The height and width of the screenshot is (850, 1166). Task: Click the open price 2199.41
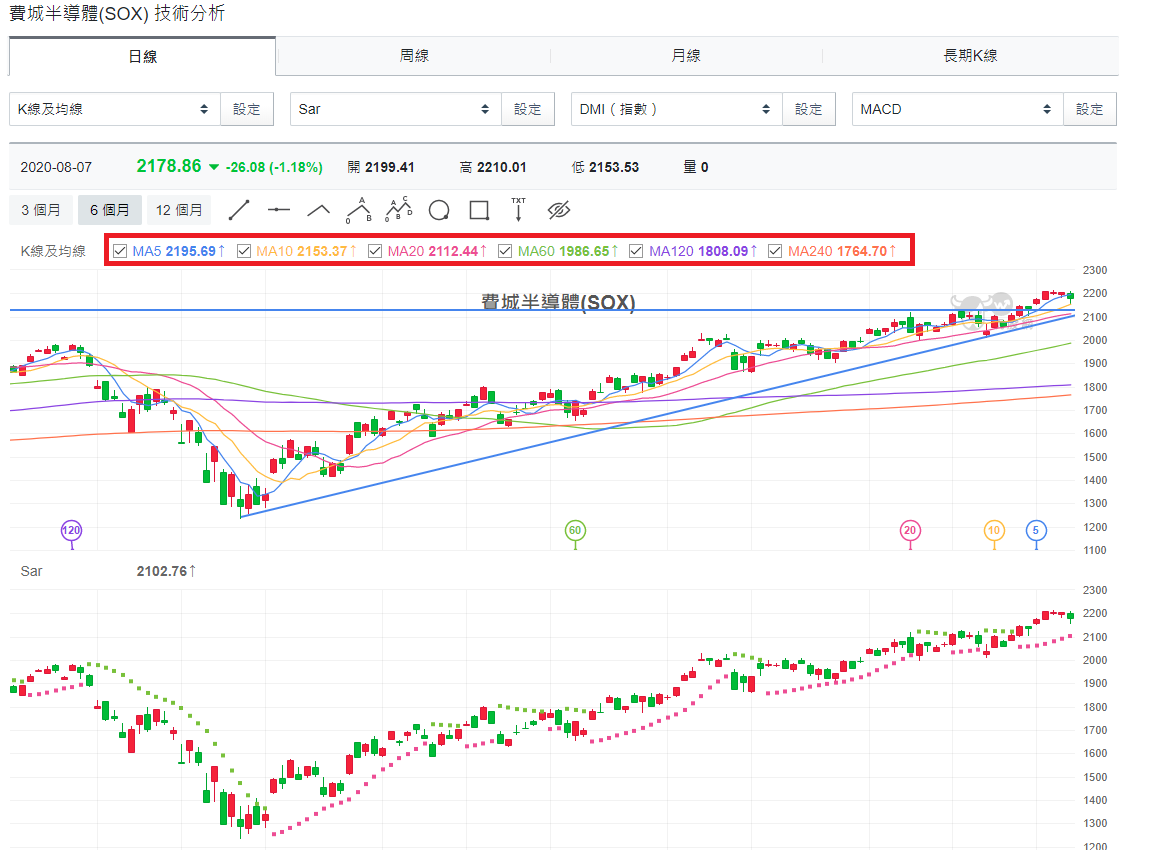390,167
